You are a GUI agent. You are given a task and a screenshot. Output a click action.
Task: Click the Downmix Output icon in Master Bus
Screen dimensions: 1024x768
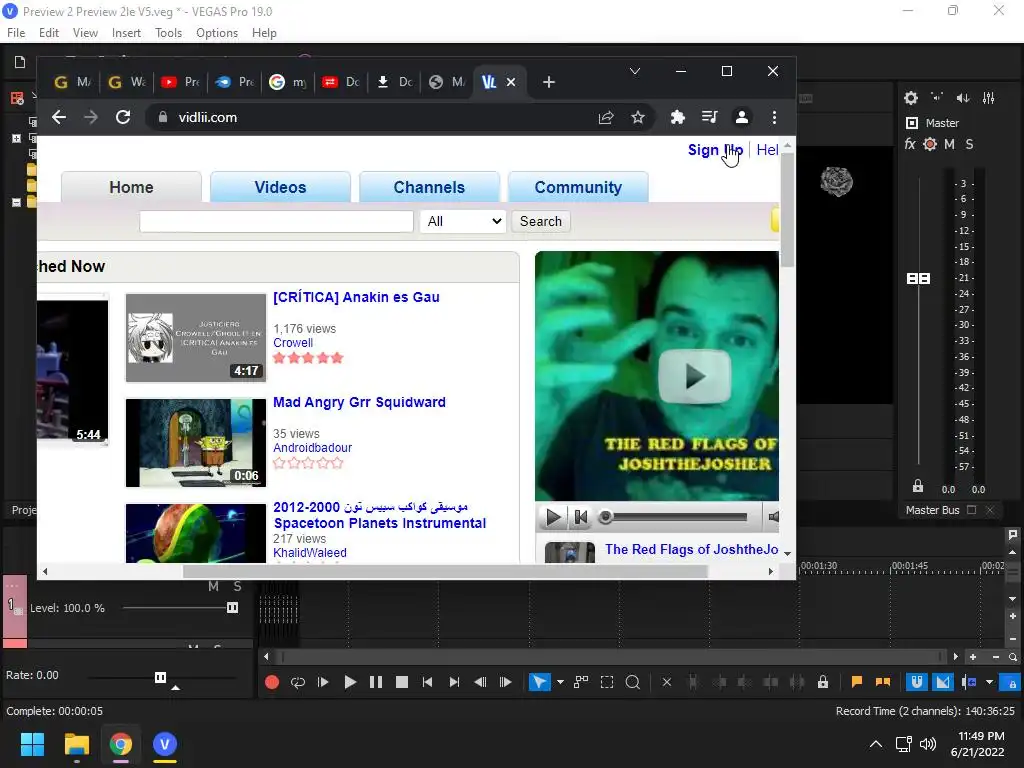[x=937, y=98]
